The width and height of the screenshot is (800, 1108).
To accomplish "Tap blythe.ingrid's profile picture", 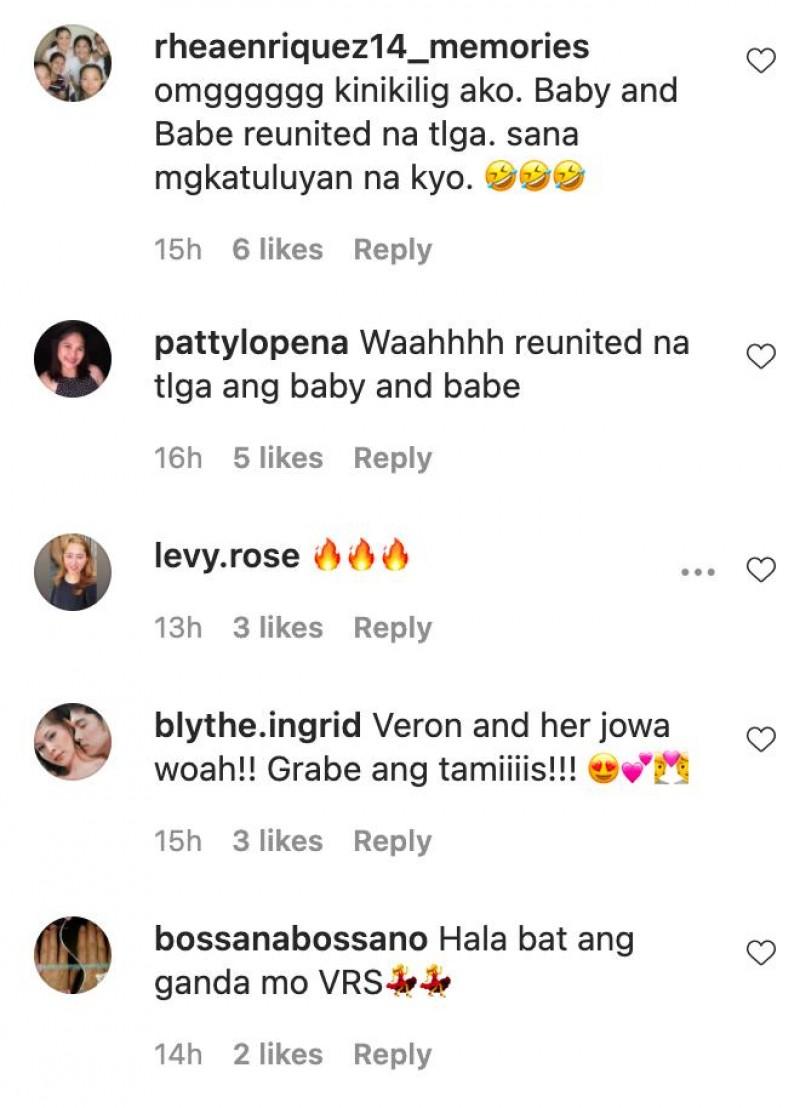I will tap(73, 741).
